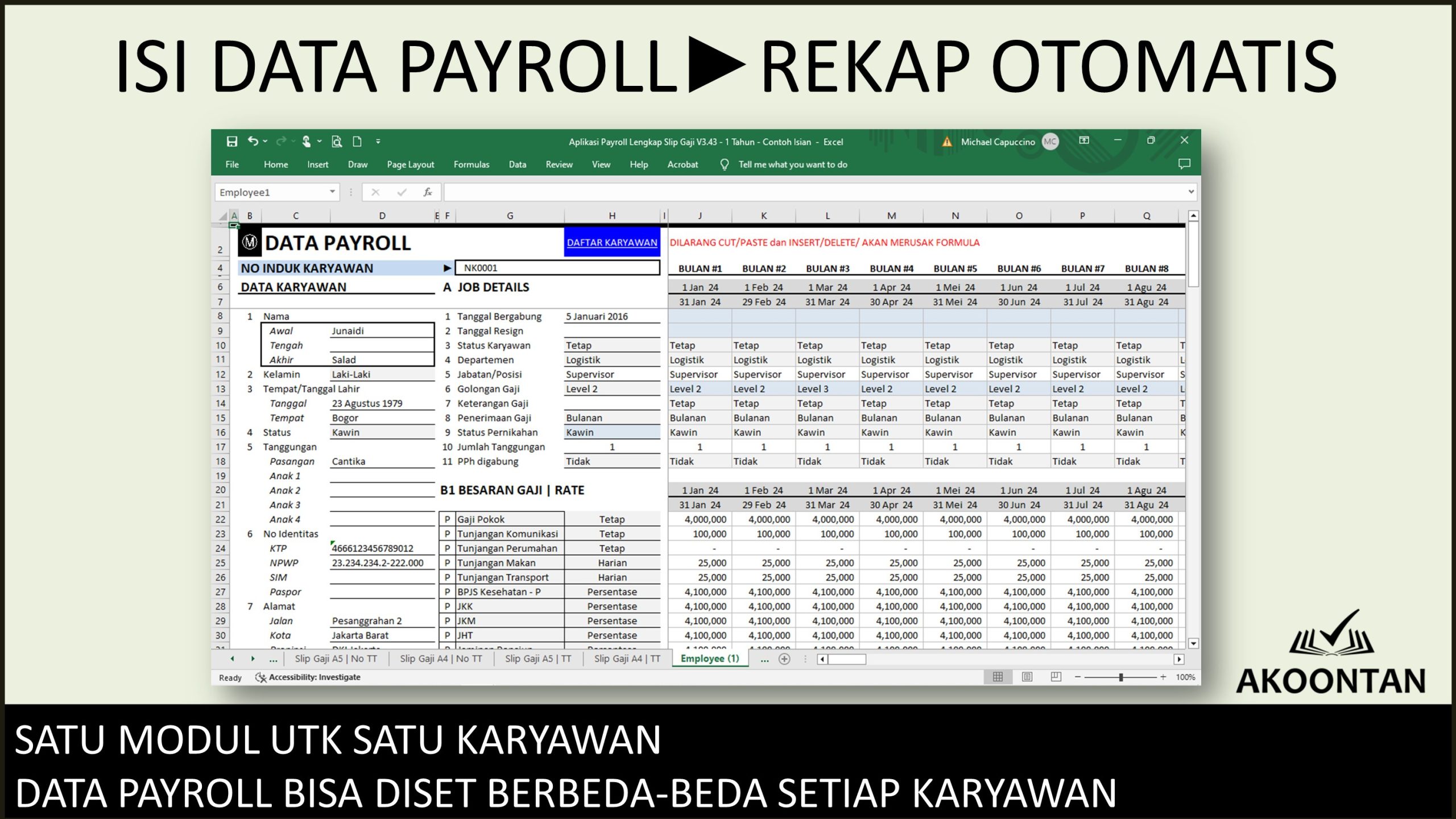Switch on Page Layout view in status bar
1456x819 pixels.
[1027, 677]
